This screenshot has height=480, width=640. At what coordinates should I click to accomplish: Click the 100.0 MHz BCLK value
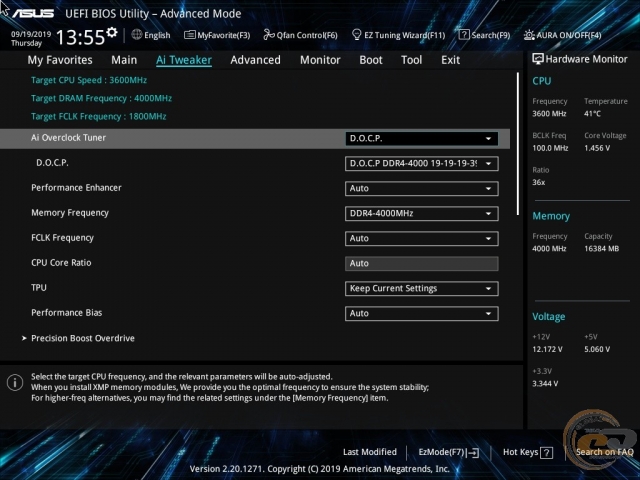point(550,148)
